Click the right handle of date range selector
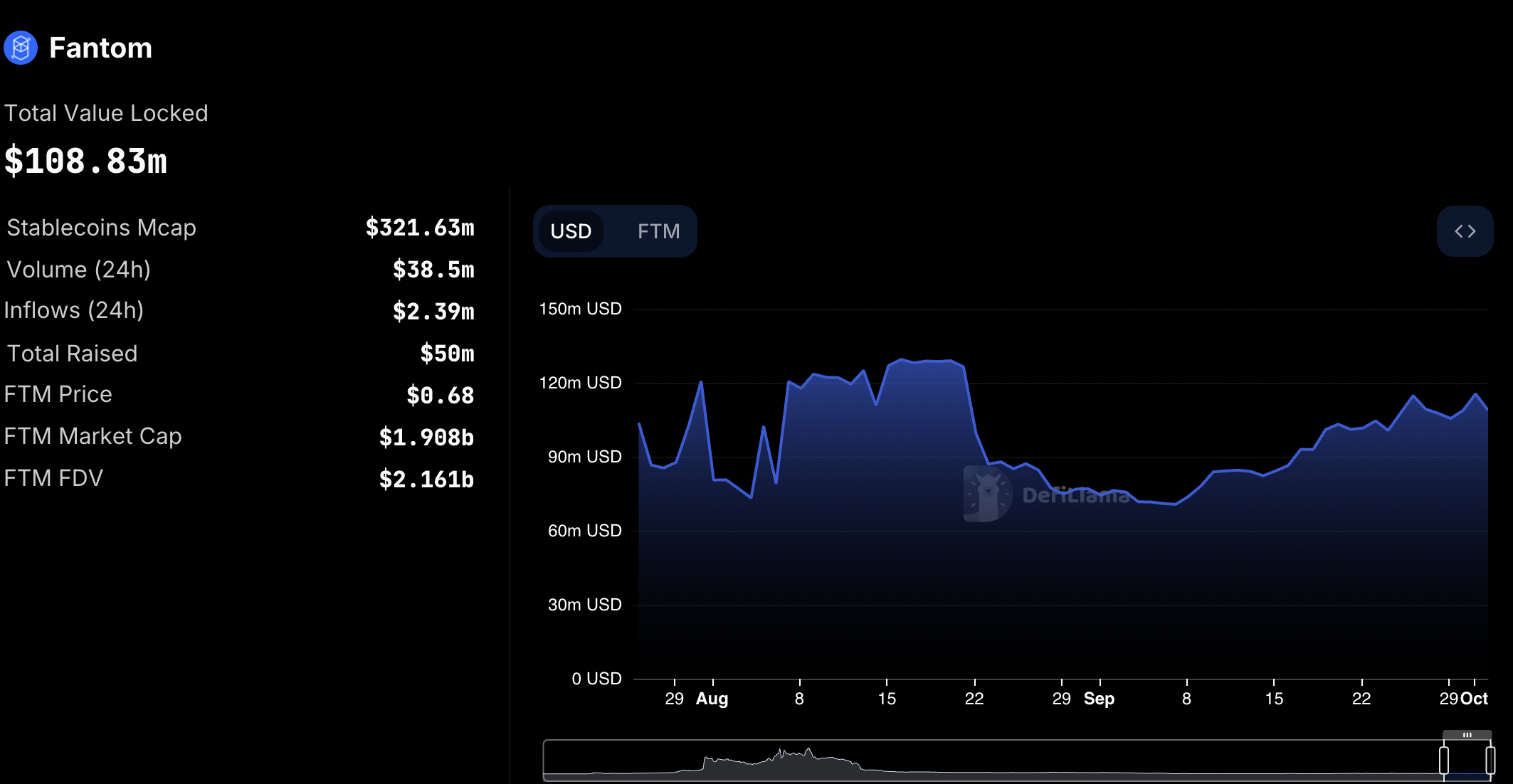Viewport: 1513px width, 784px height. click(x=1490, y=760)
